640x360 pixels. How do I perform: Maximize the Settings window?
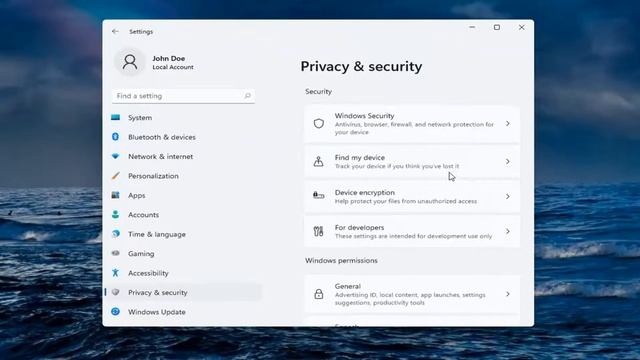497,27
